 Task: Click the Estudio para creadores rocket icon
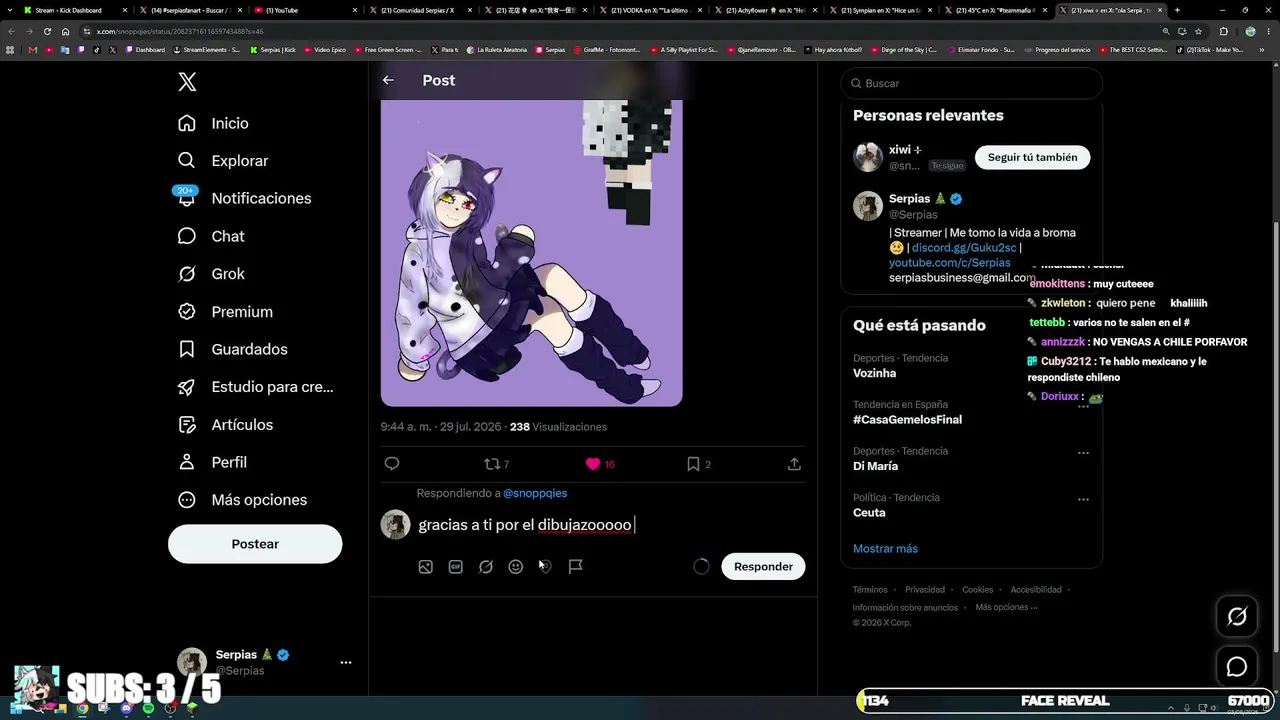[187, 387]
